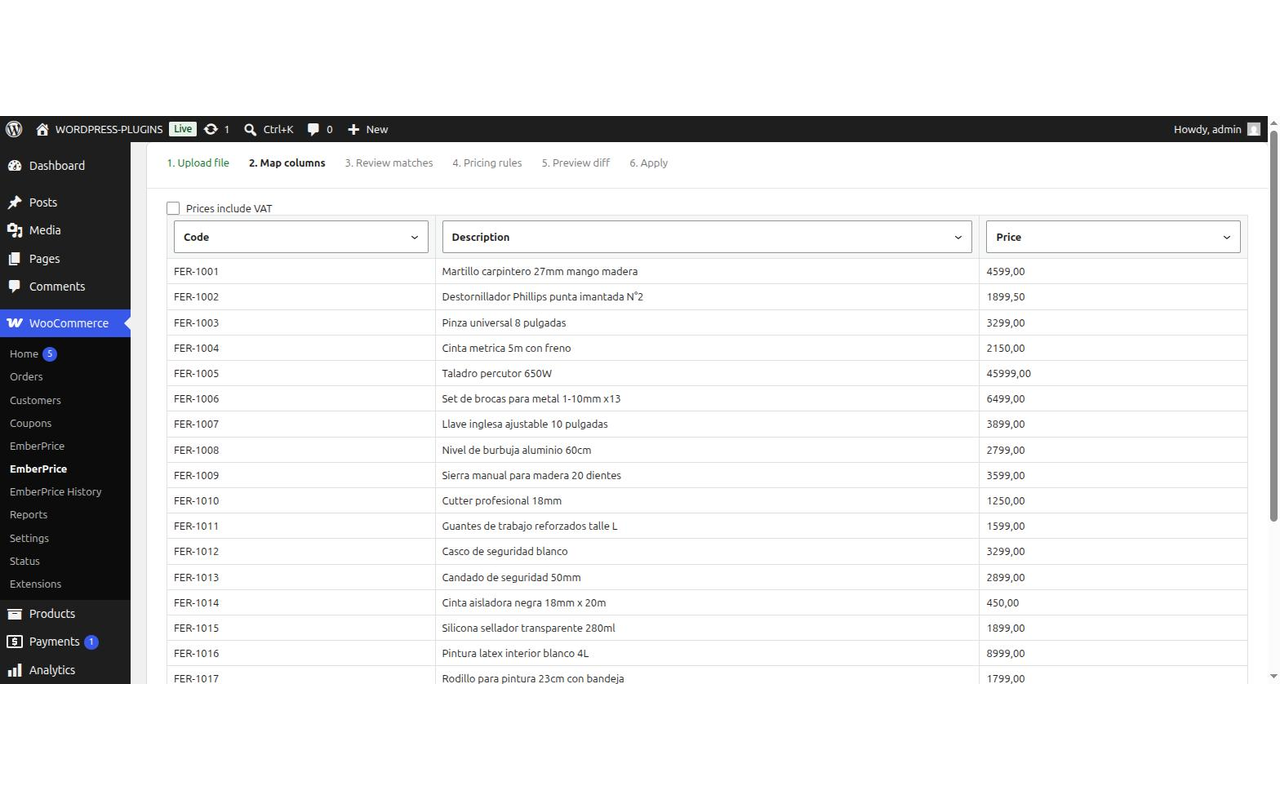1280x800 pixels.
Task: Open the comments bubble icon in admin bar
Action: coord(314,129)
